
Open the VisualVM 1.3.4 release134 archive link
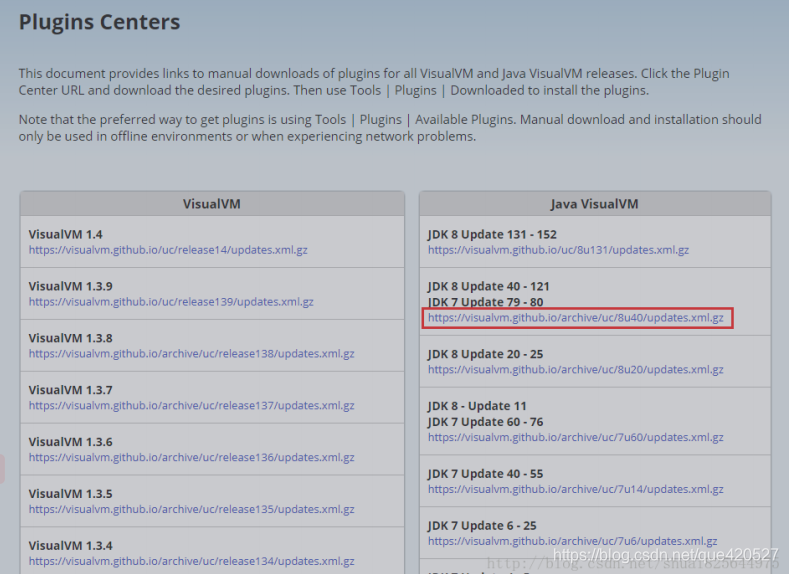(x=192, y=561)
